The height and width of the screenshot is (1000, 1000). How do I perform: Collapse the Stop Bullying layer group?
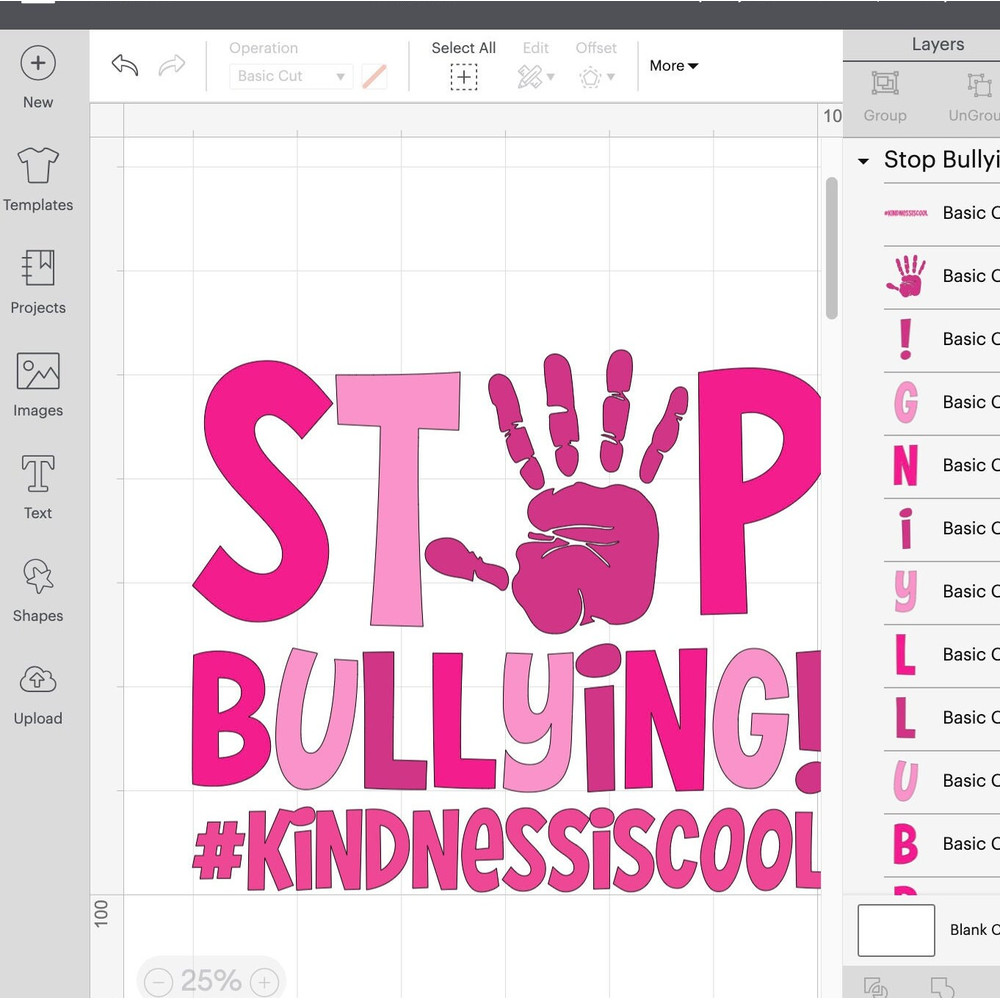tap(863, 160)
